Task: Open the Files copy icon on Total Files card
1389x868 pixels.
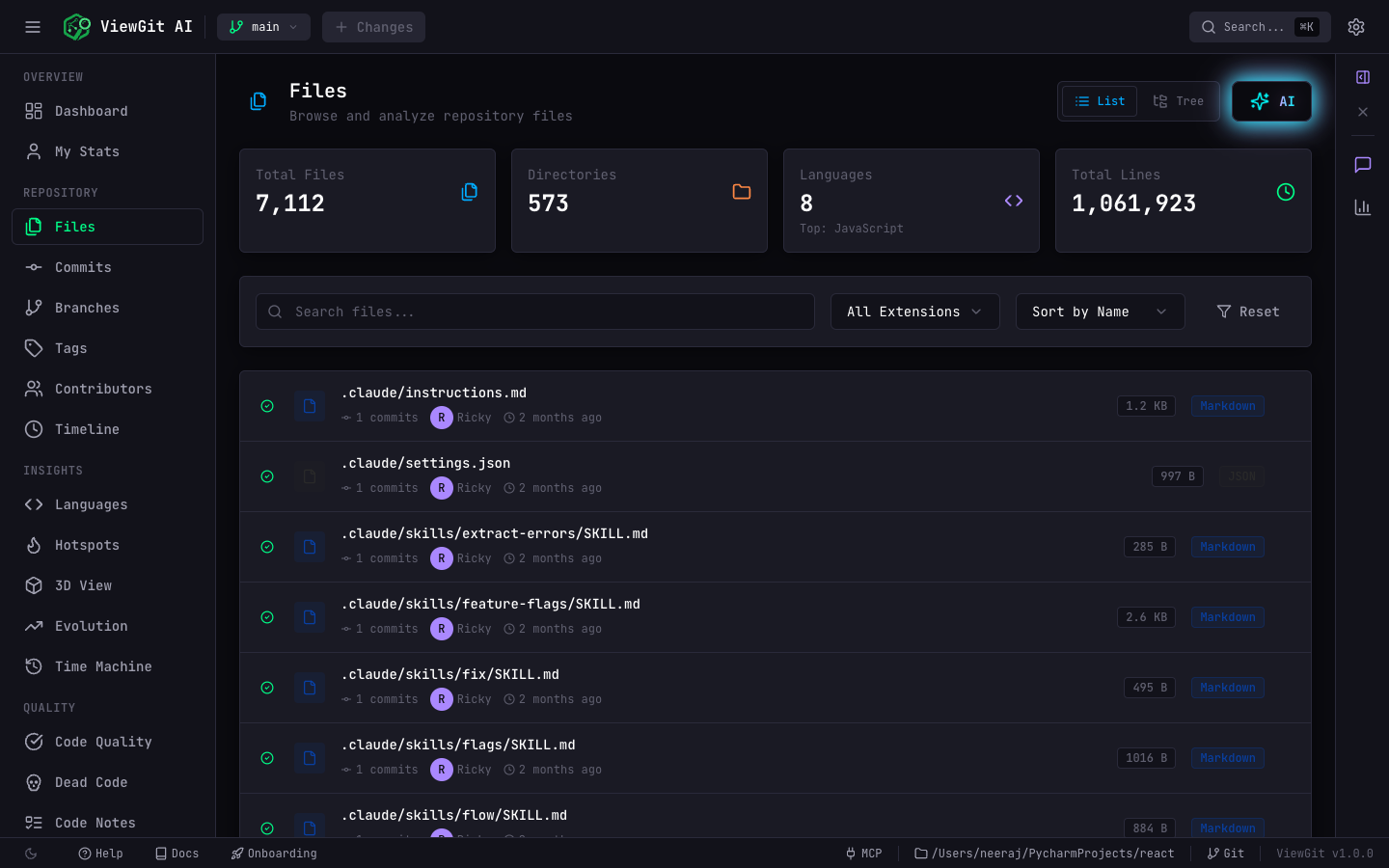Action: tap(470, 192)
